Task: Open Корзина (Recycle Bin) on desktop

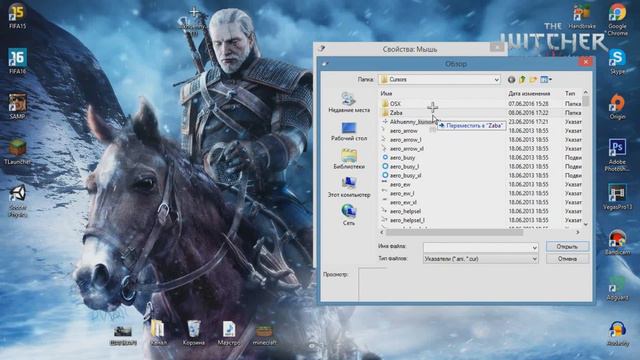Action: [x=193, y=333]
